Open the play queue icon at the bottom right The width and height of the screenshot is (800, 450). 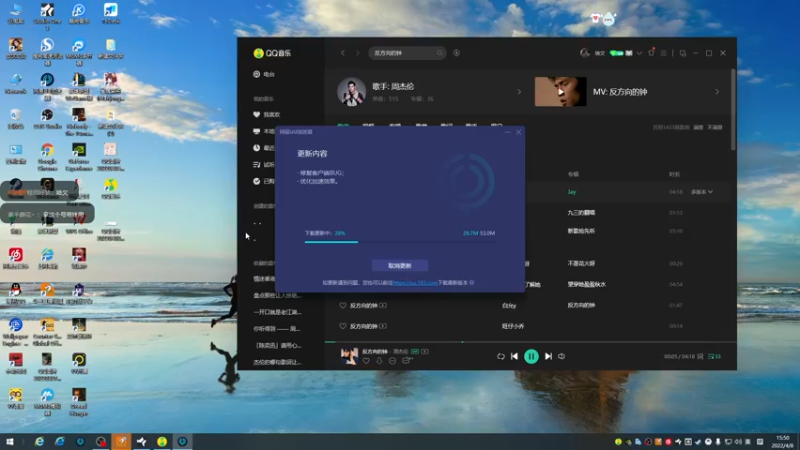714,357
